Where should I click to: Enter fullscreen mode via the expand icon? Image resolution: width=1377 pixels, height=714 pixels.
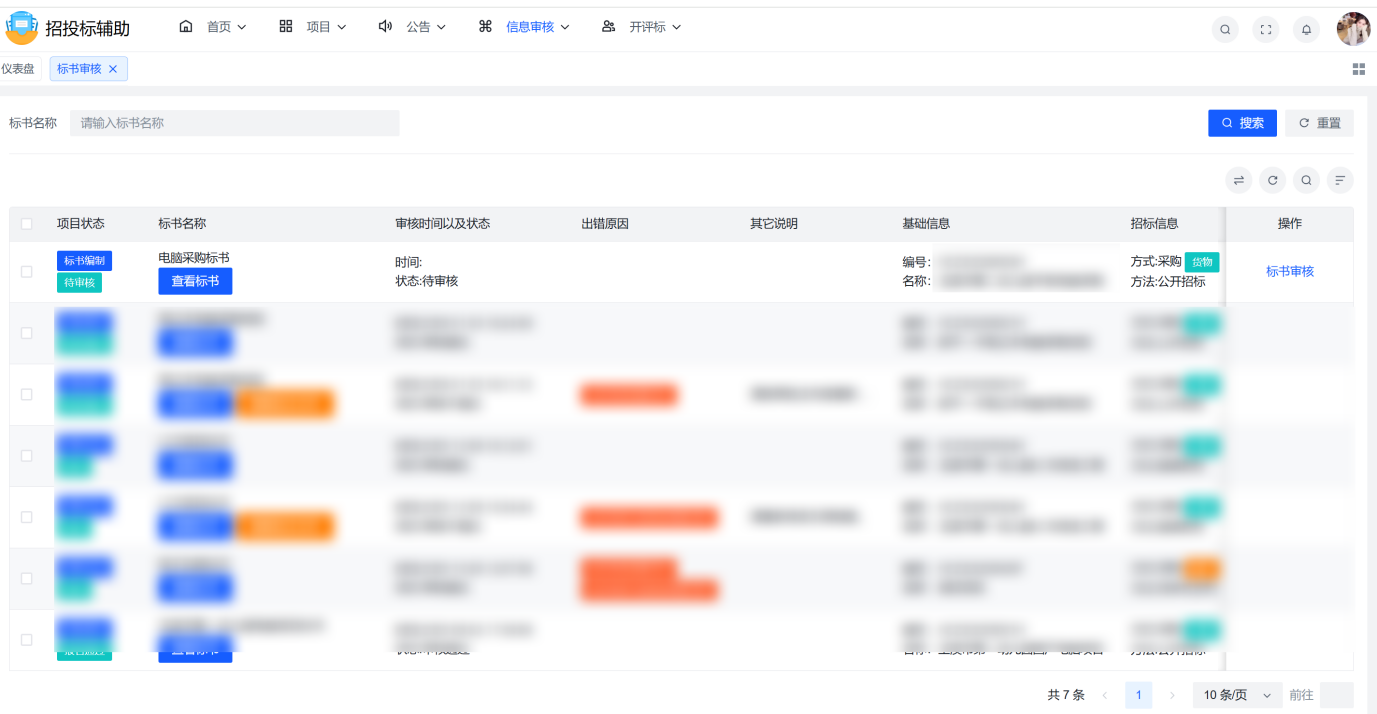pos(1266,29)
